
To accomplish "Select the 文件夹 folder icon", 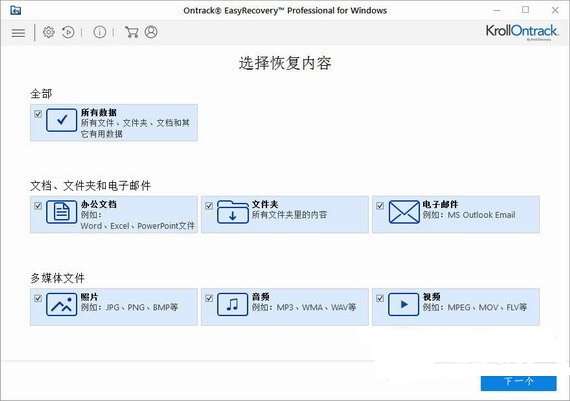I will pos(233,212).
